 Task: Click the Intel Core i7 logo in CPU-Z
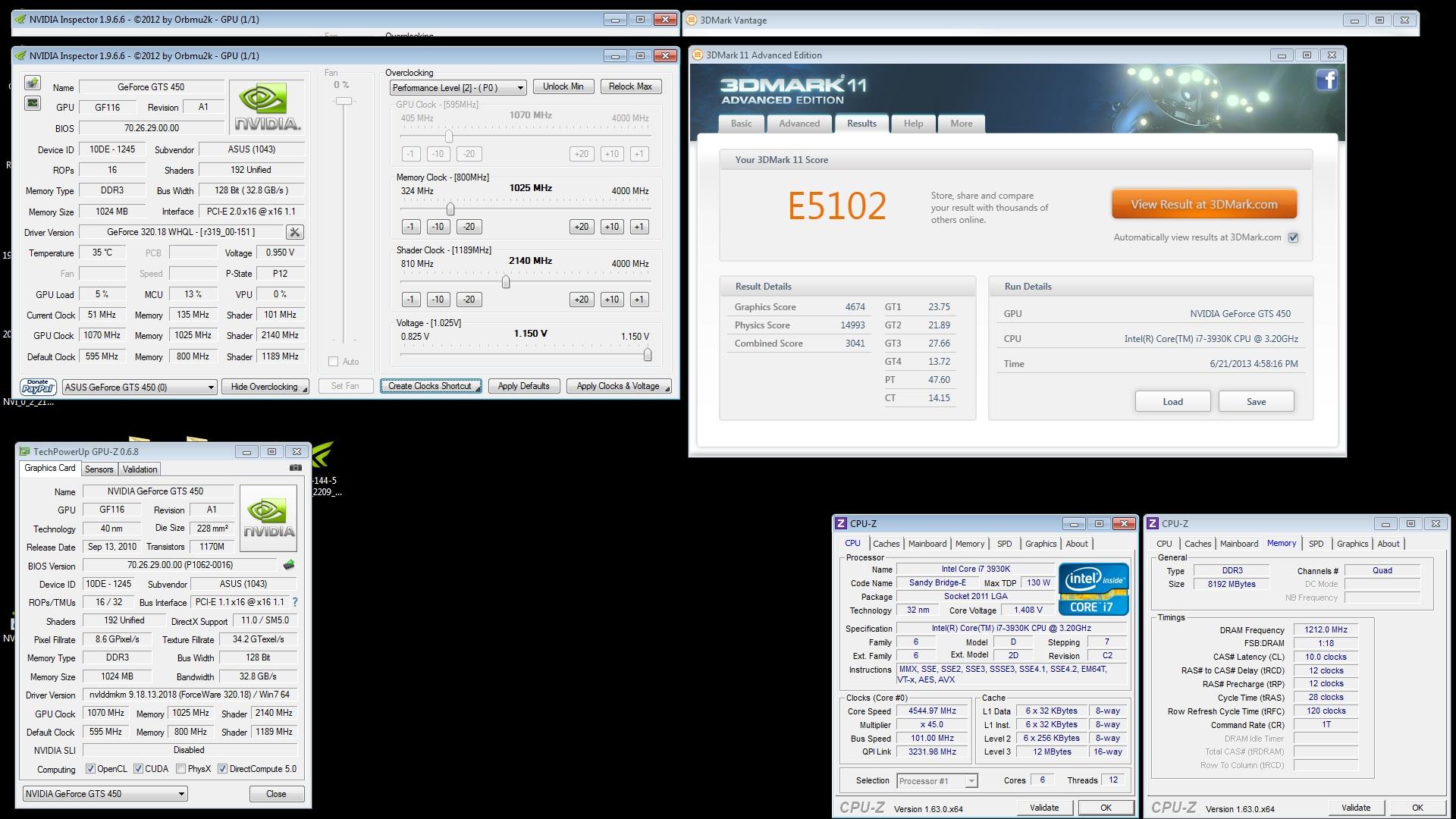(x=1094, y=588)
